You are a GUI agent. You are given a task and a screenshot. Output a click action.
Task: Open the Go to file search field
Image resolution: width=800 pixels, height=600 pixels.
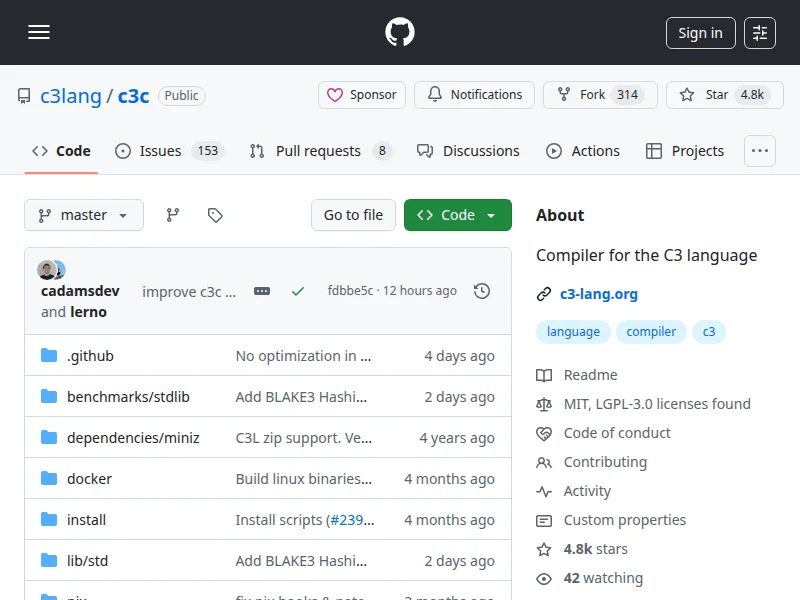coord(353,215)
